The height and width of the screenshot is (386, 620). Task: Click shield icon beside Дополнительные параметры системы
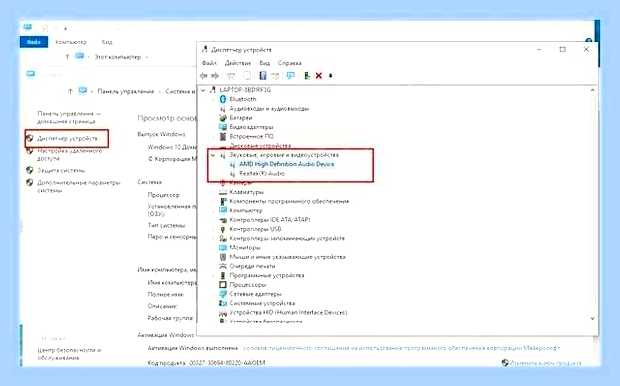(29, 182)
